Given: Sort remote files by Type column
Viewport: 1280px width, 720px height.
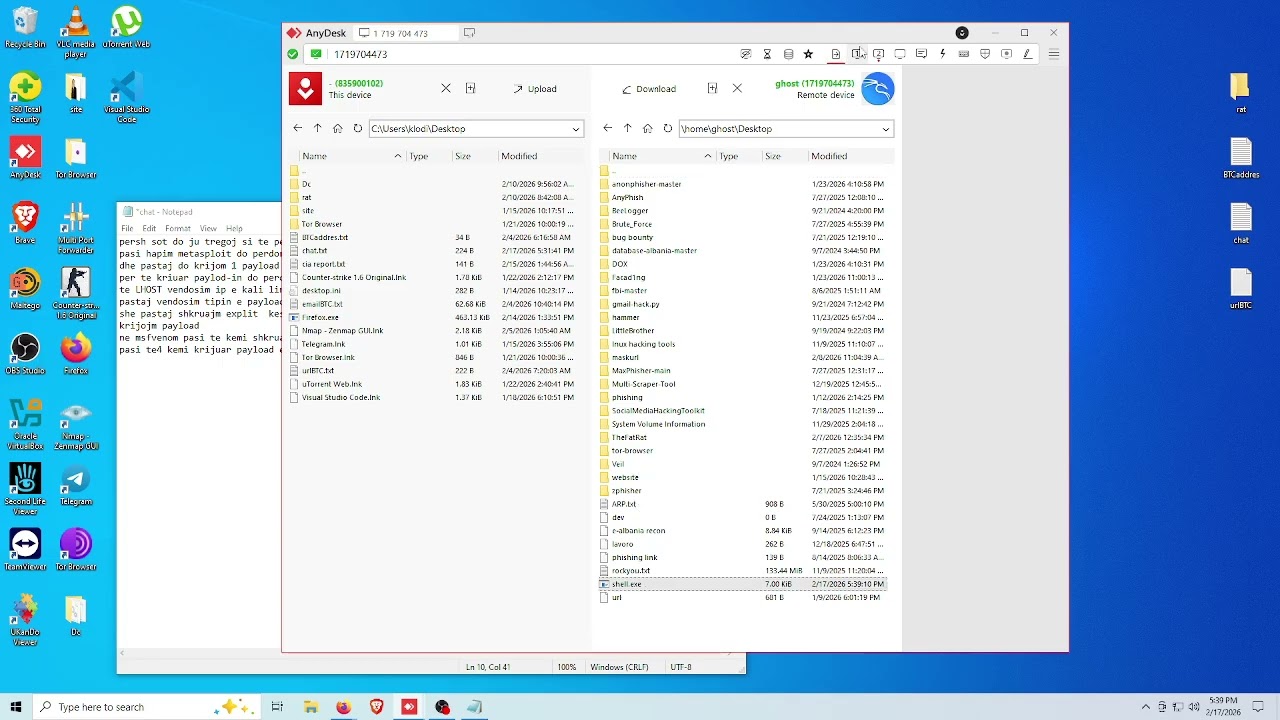Looking at the screenshot, I should pyautogui.click(x=729, y=156).
